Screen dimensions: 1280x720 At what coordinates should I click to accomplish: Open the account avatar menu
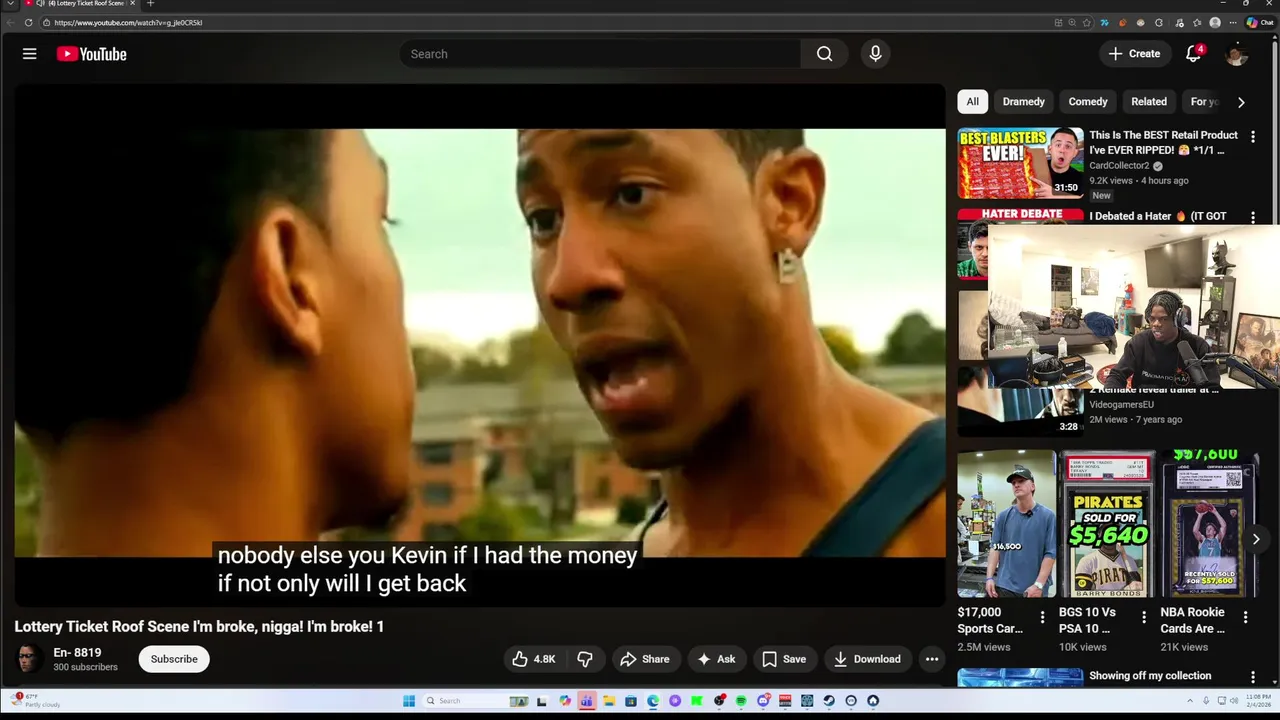click(x=1237, y=54)
